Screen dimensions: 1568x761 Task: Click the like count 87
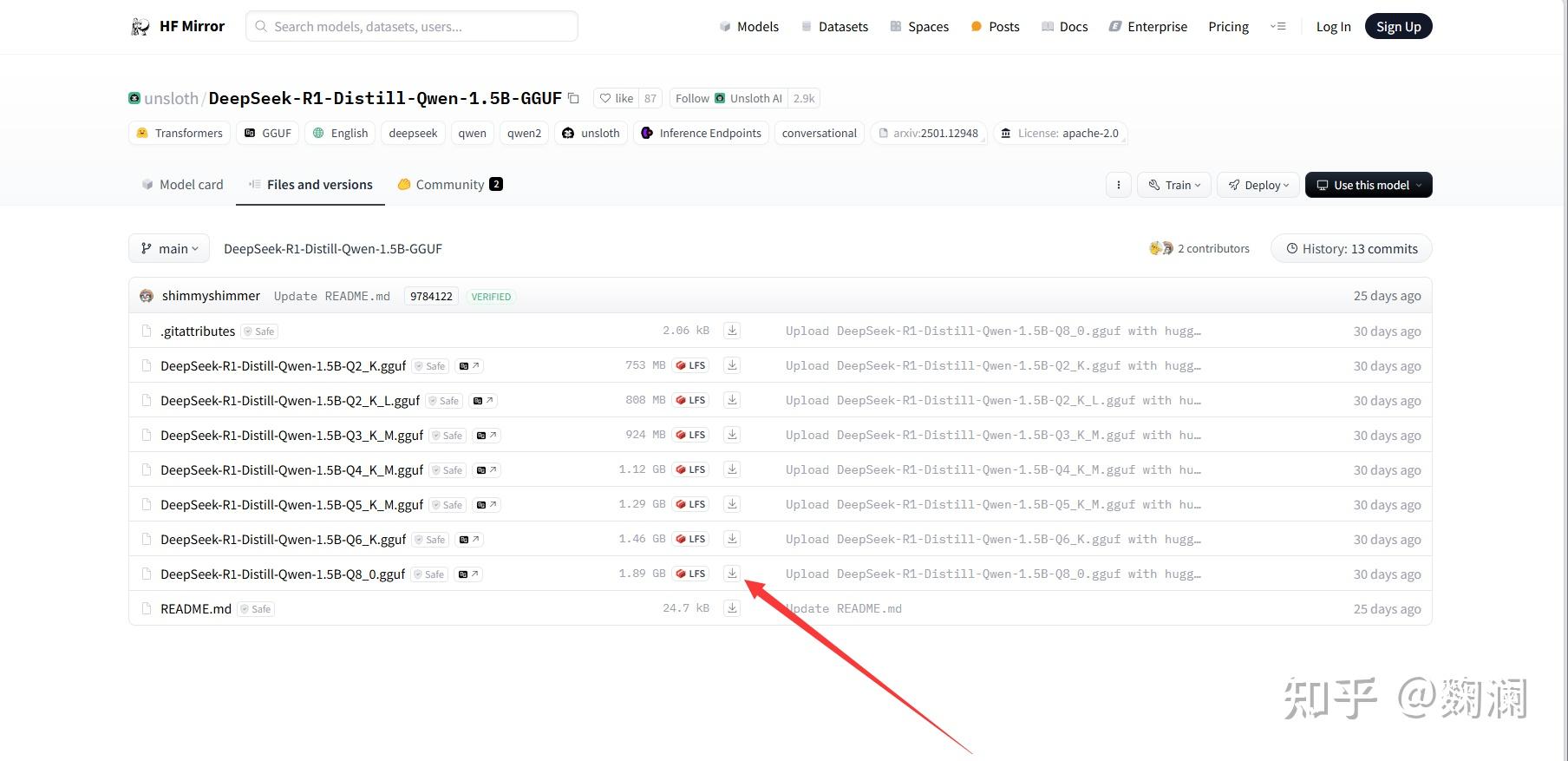[650, 98]
